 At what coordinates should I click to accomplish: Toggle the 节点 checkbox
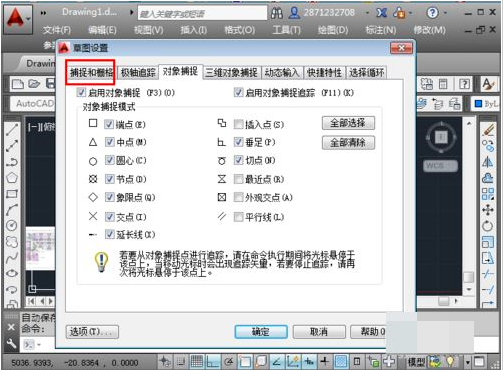pos(110,179)
